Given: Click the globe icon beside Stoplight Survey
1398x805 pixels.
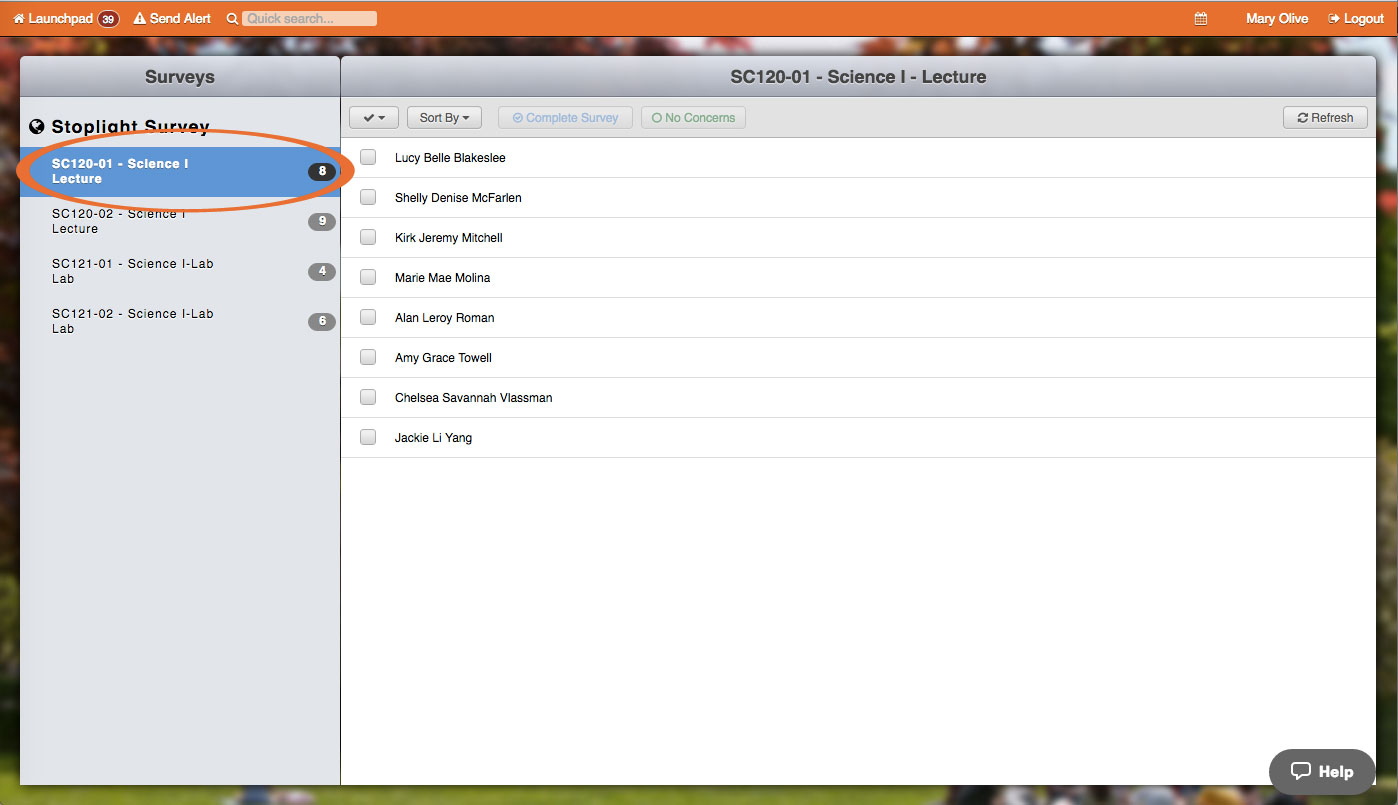Looking at the screenshot, I should pos(37,126).
